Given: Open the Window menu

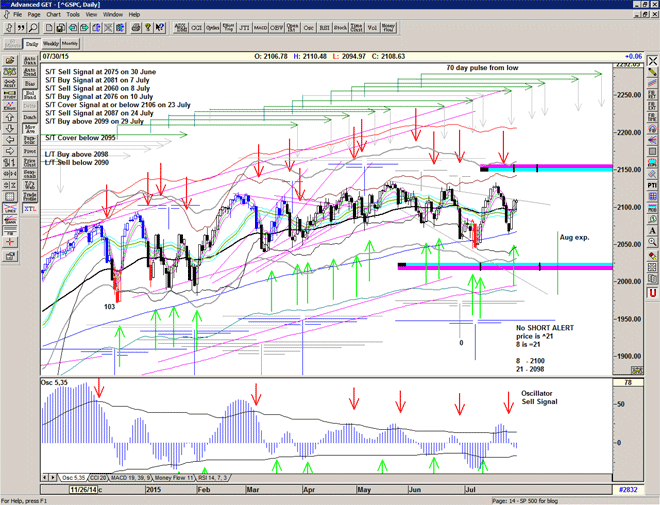Looking at the screenshot, I should (113, 15).
